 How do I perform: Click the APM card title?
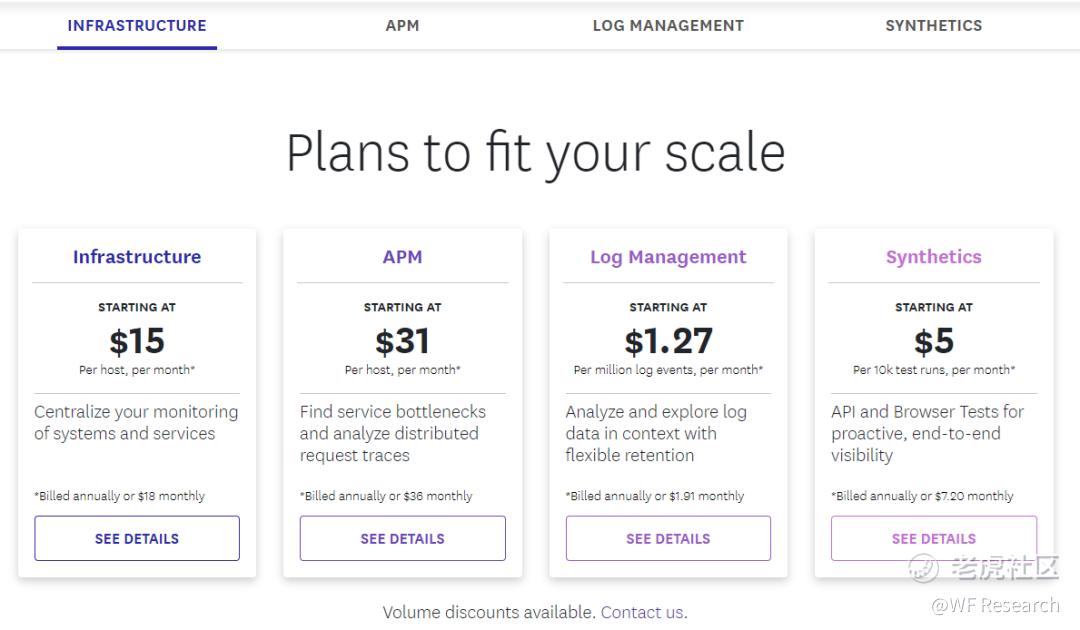coord(402,257)
